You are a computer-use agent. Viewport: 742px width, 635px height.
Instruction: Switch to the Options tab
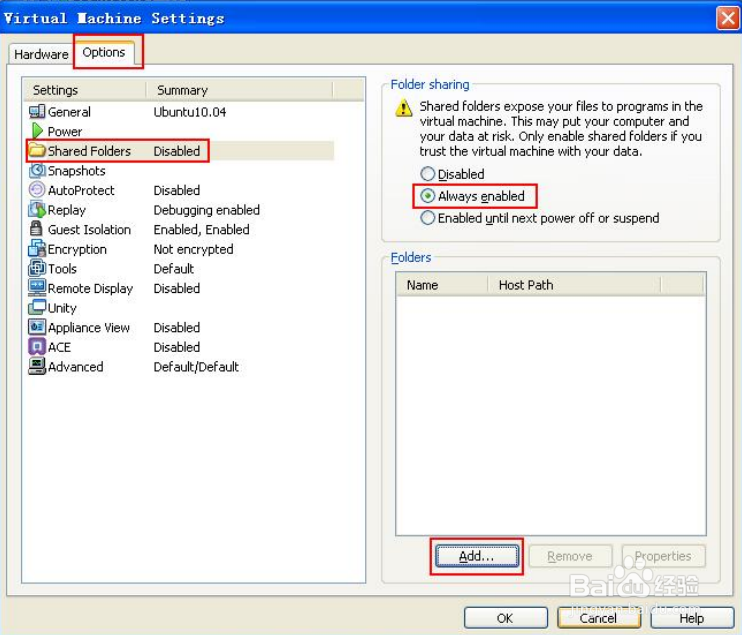(x=104, y=52)
